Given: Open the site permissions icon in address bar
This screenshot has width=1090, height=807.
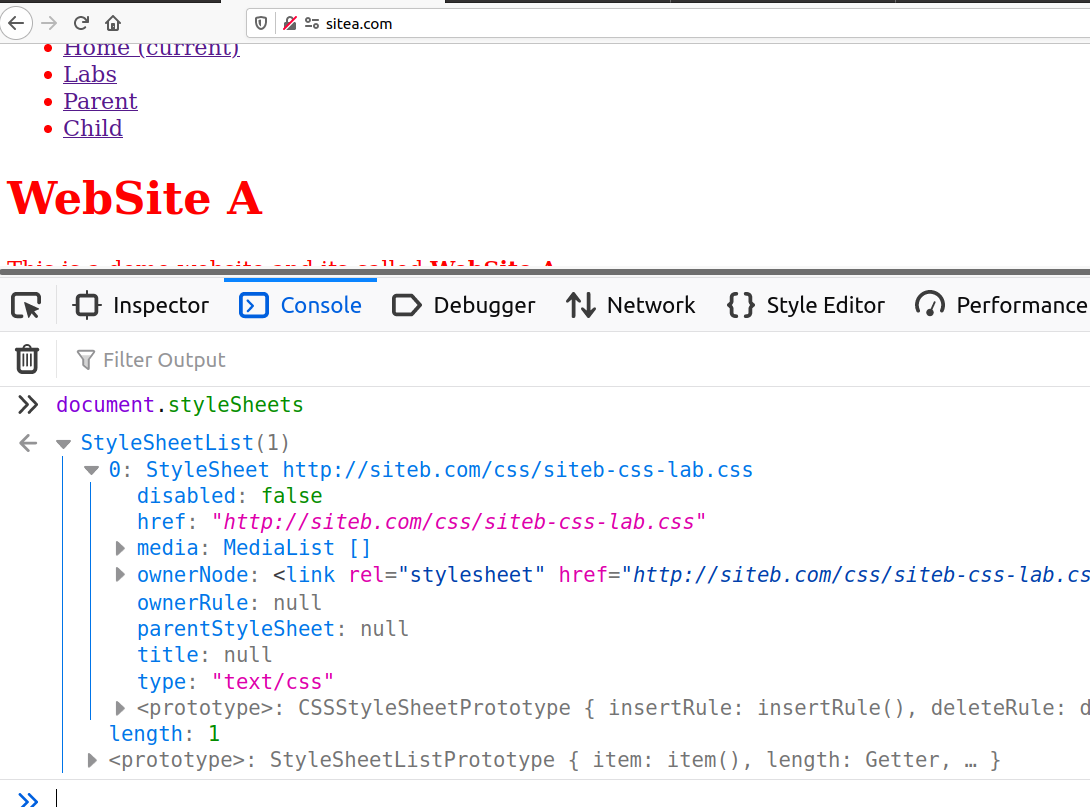Looking at the screenshot, I should tap(312, 24).
